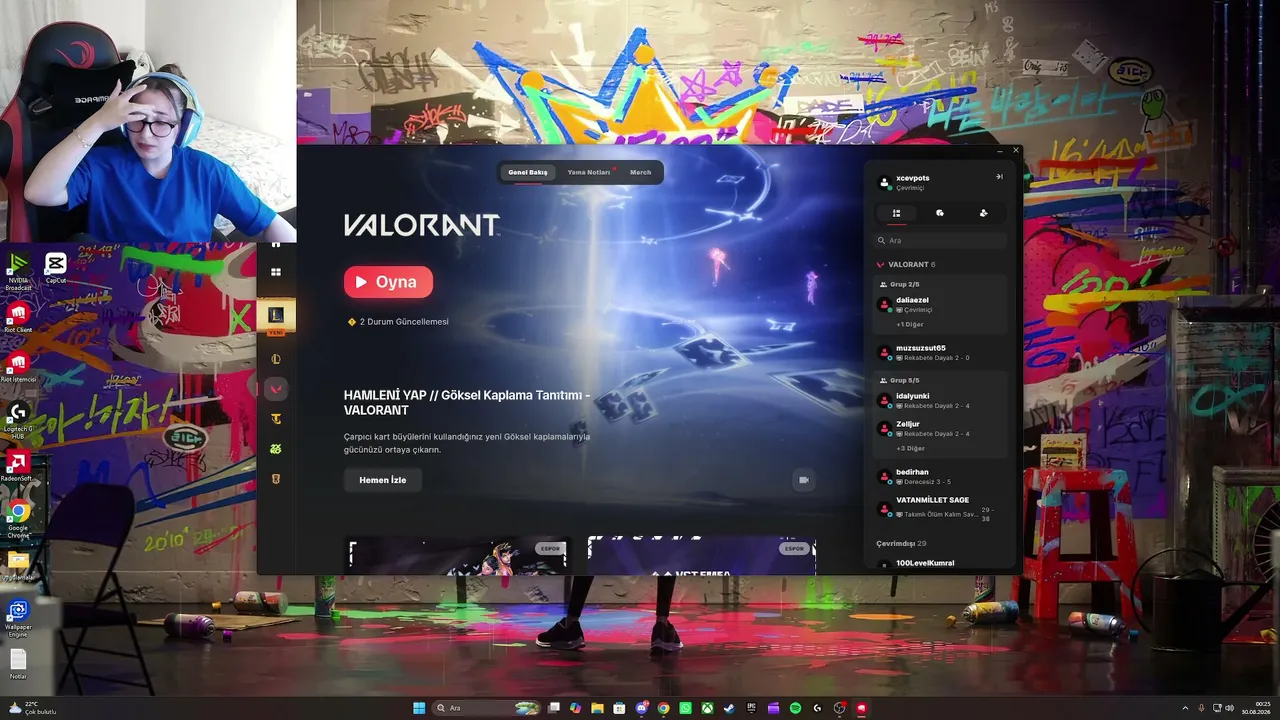Expand the +1 Diğer group members
This screenshot has height=720, width=1280.
(910, 324)
